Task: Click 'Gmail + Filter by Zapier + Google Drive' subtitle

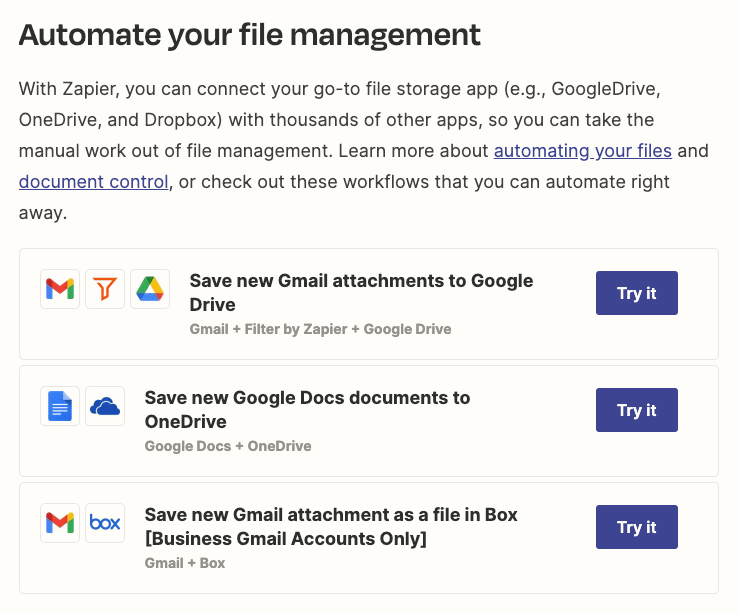Action: tap(320, 329)
